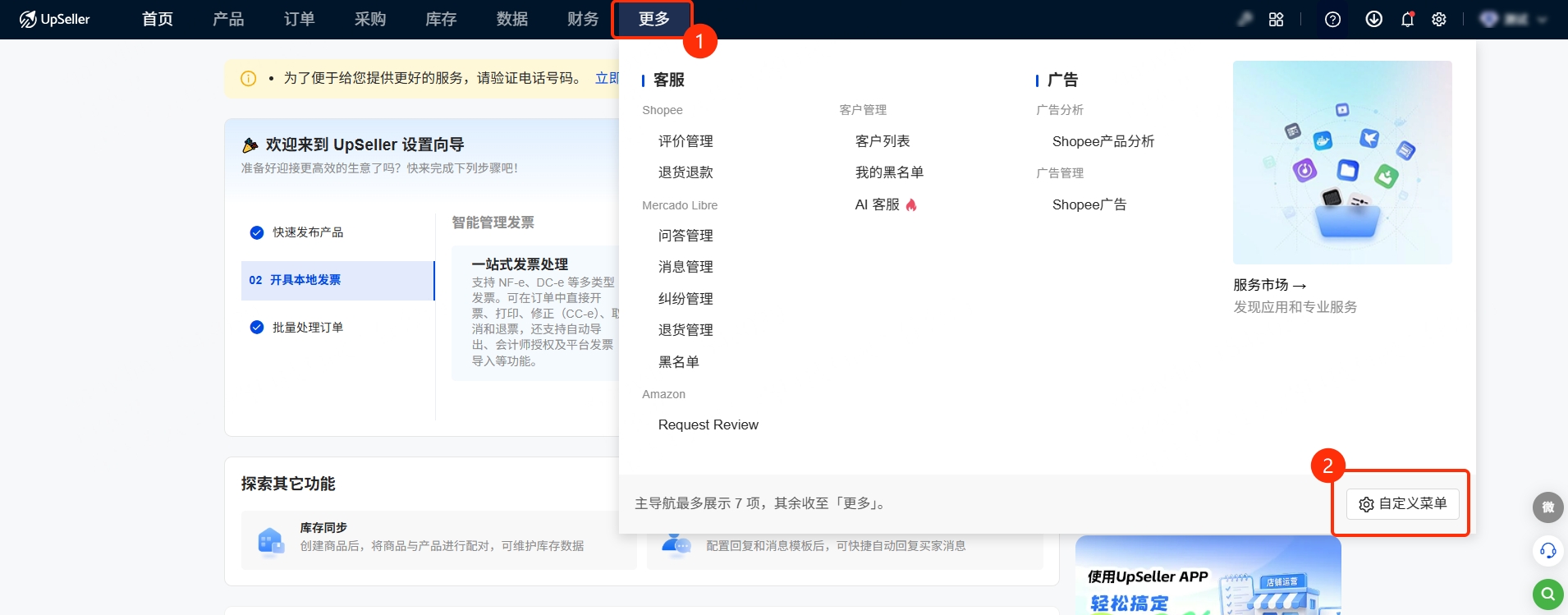Open the 采购 navigation menu
The height and width of the screenshot is (615, 1568).
pyautogui.click(x=370, y=19)
